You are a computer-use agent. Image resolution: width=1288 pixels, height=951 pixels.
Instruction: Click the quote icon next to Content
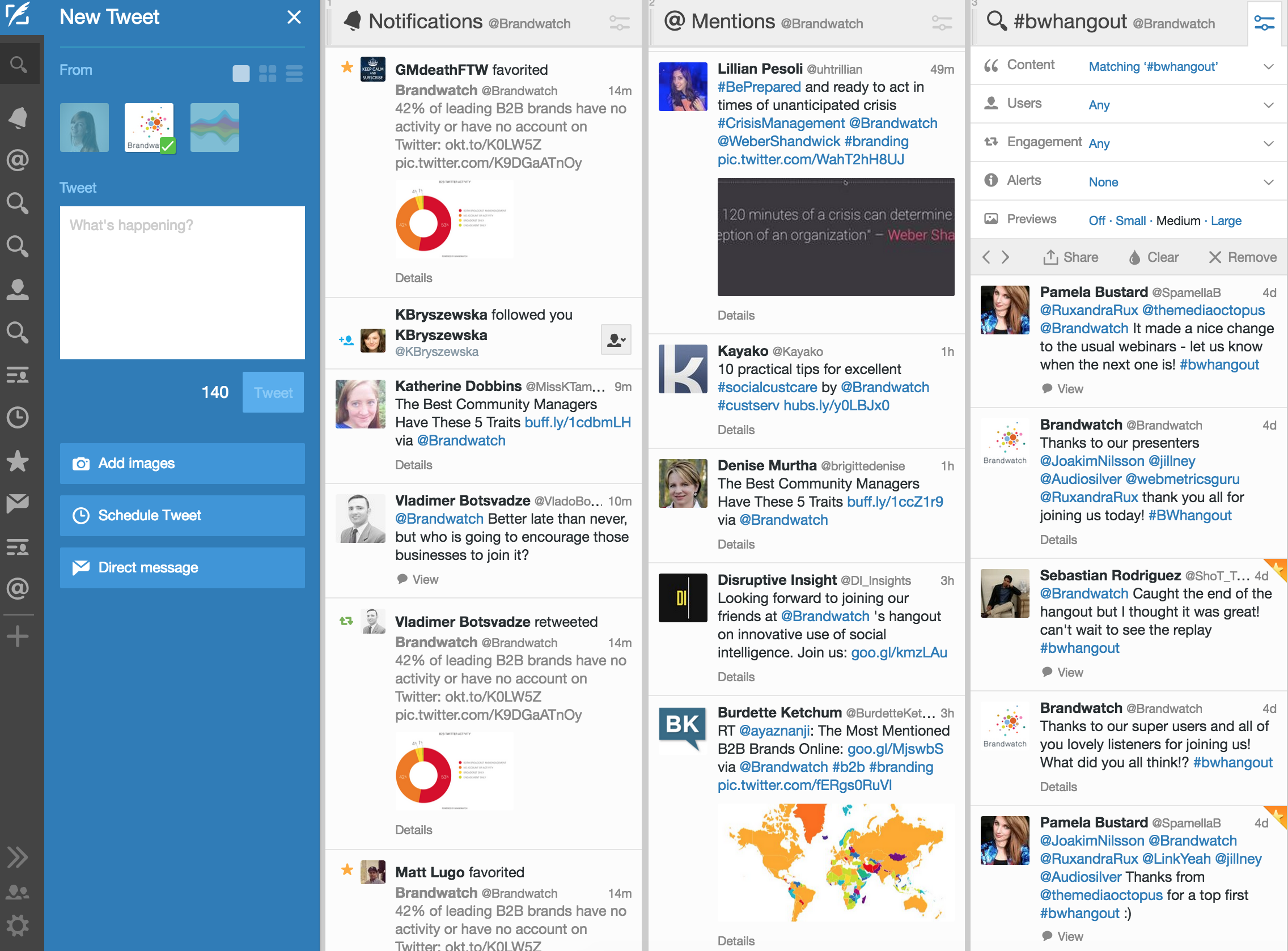click(x=991, y=65)
